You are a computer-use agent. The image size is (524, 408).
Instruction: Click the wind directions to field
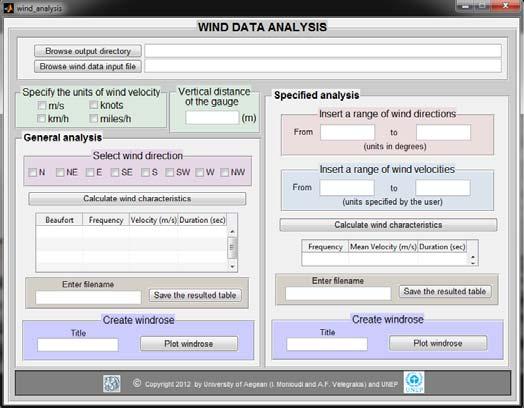coord(443,132)
